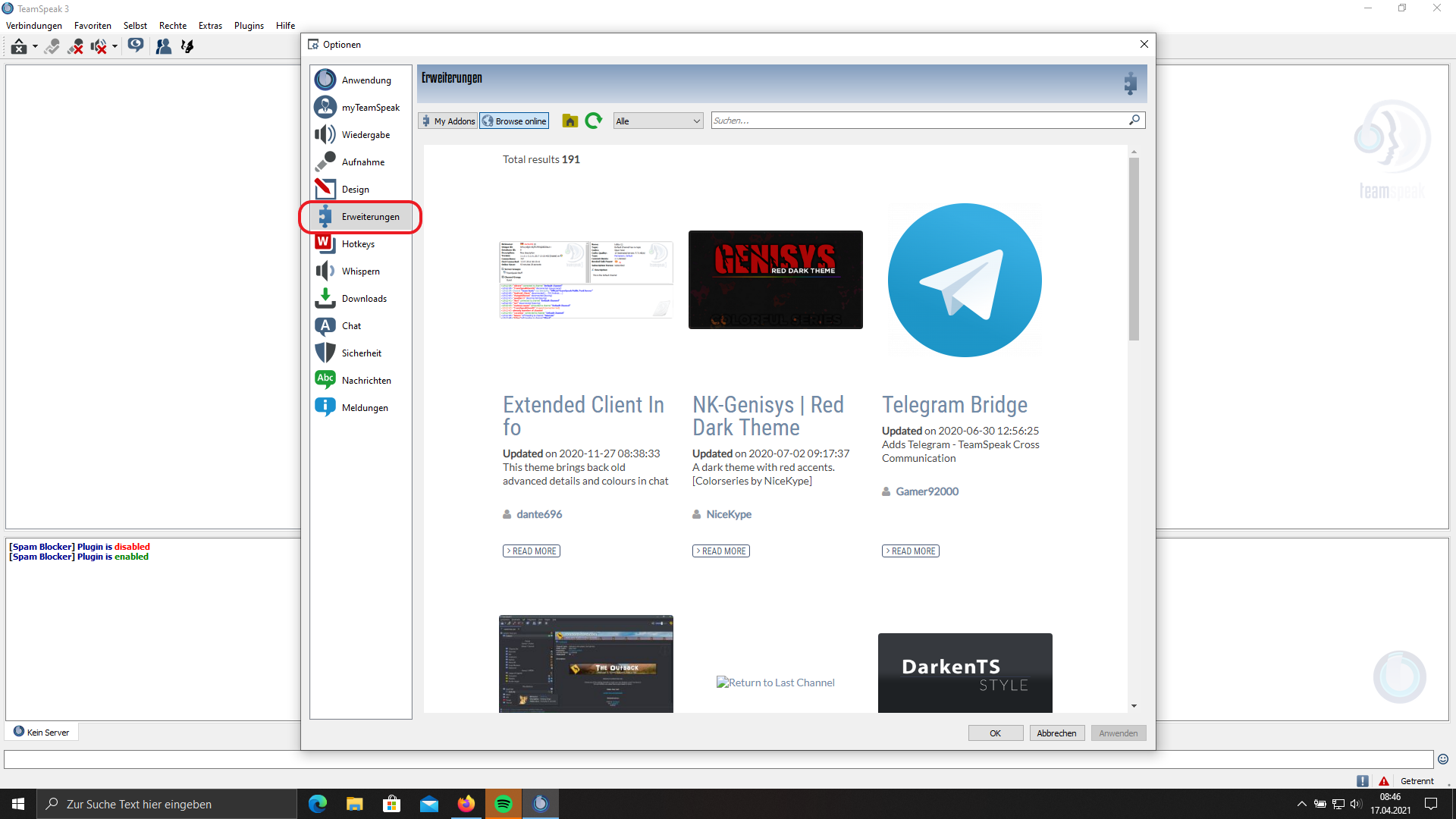The width and height of the screenshot is (1456, 819).
Task: View author NiceKype's profile
Action: (x=729, y=514)
